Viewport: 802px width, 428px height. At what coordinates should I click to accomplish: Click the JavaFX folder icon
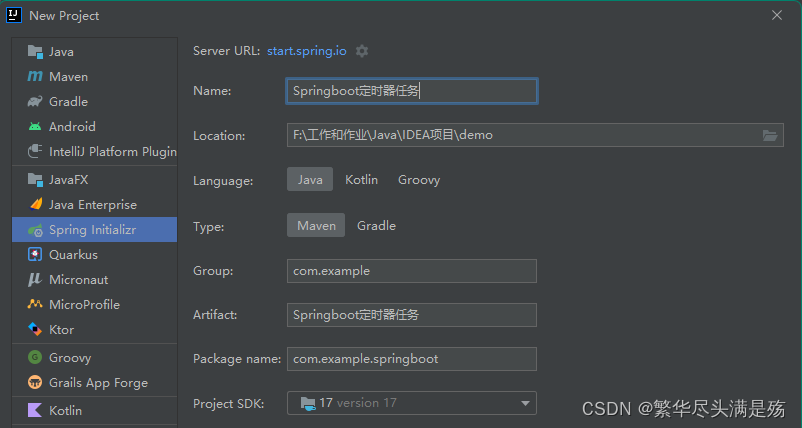point(35,179)
